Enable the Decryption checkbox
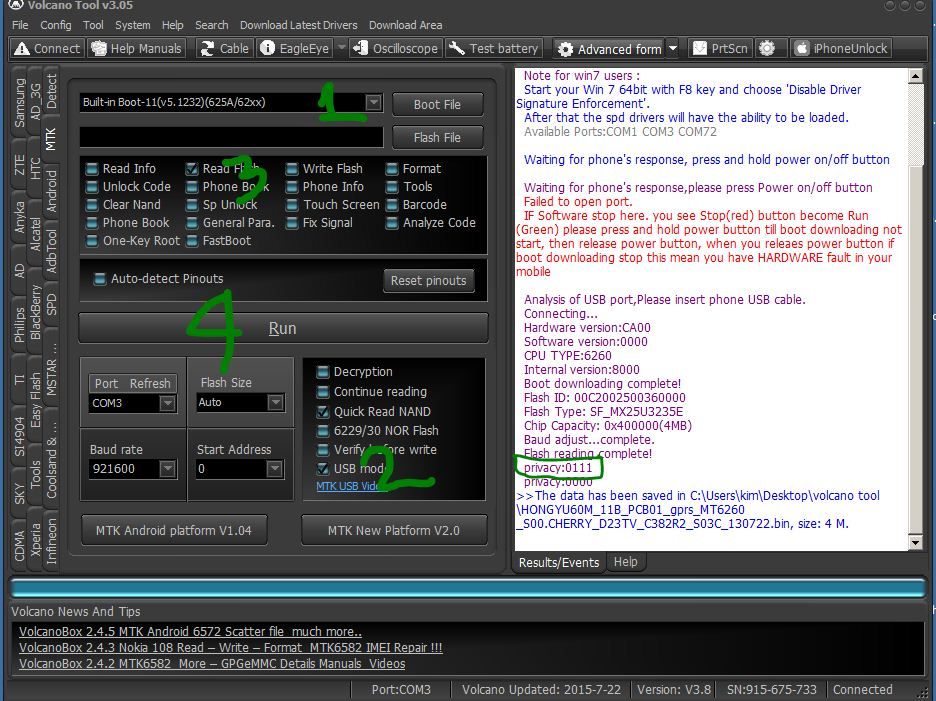Viewport: 936px width, 701px height. (323, 372)
